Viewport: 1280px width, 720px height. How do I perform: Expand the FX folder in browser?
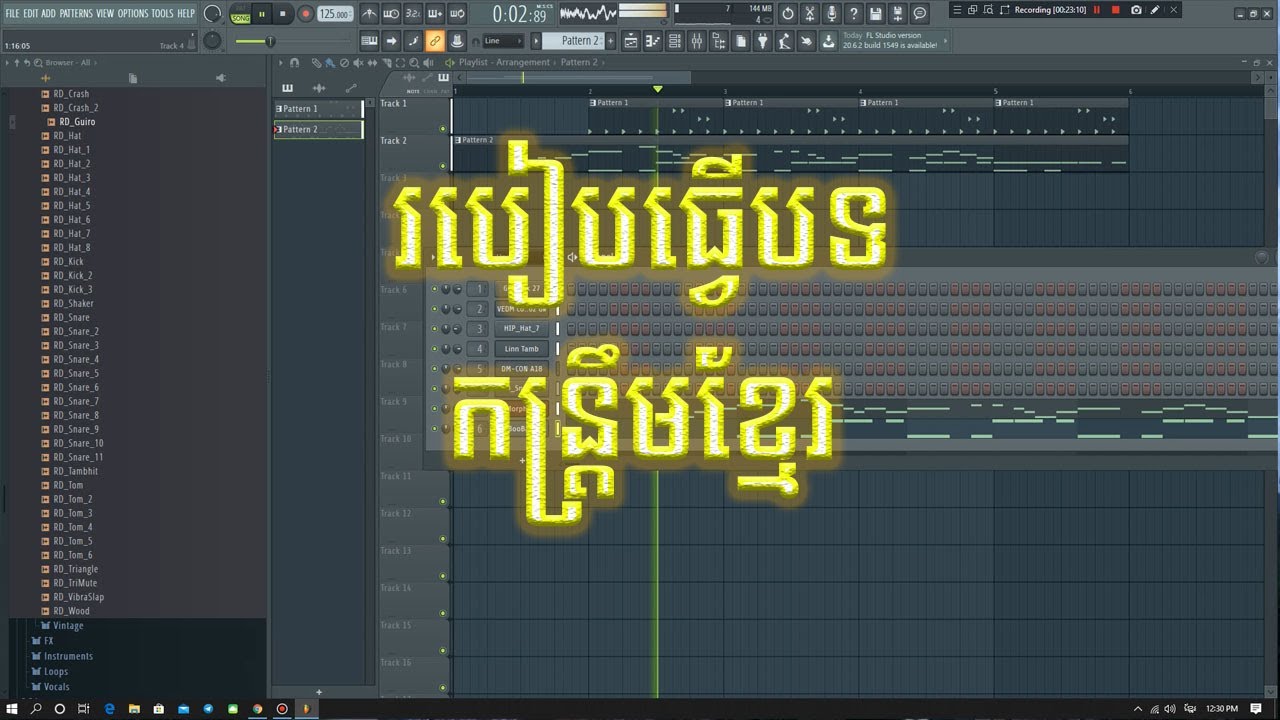click(48, 641)
